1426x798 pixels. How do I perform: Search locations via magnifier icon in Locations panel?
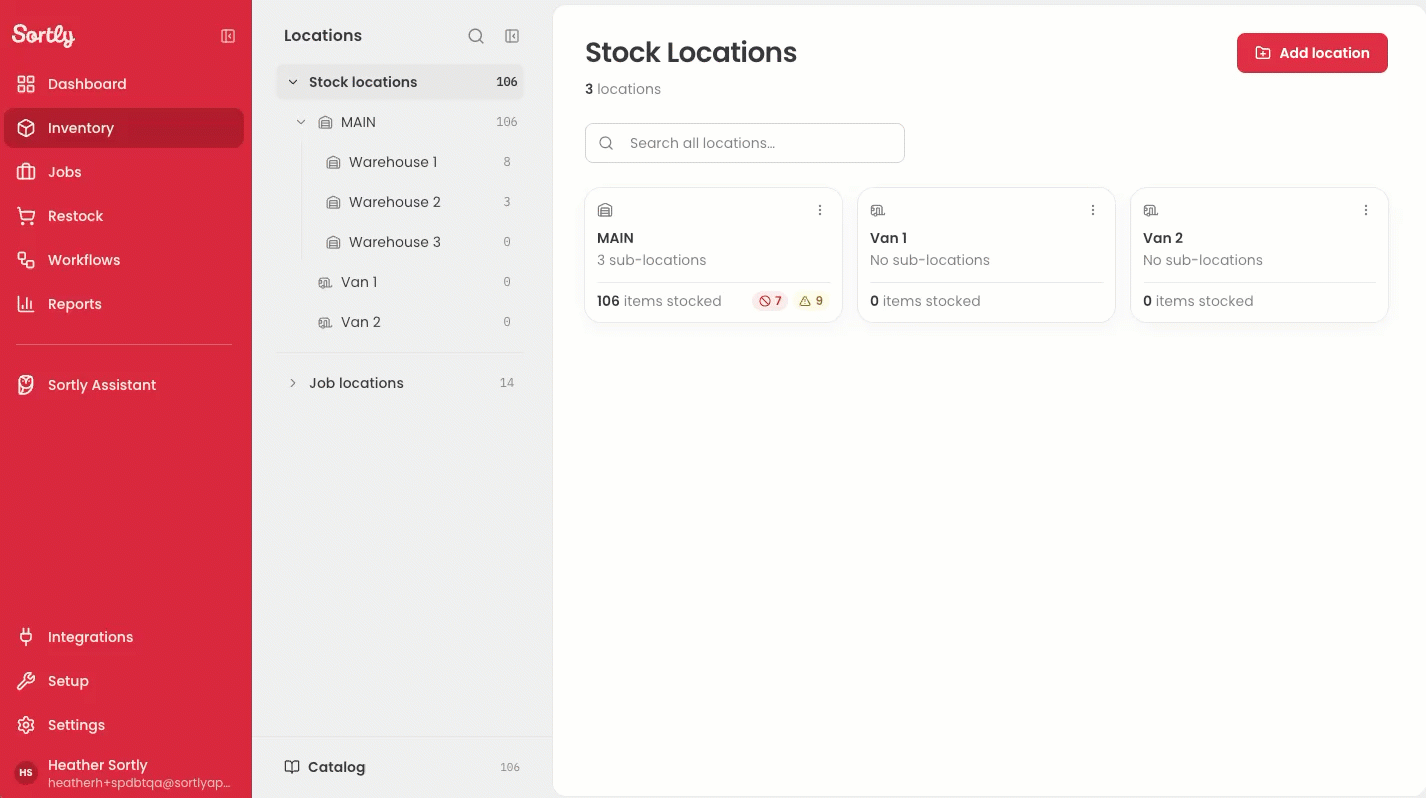coord(476,36)
